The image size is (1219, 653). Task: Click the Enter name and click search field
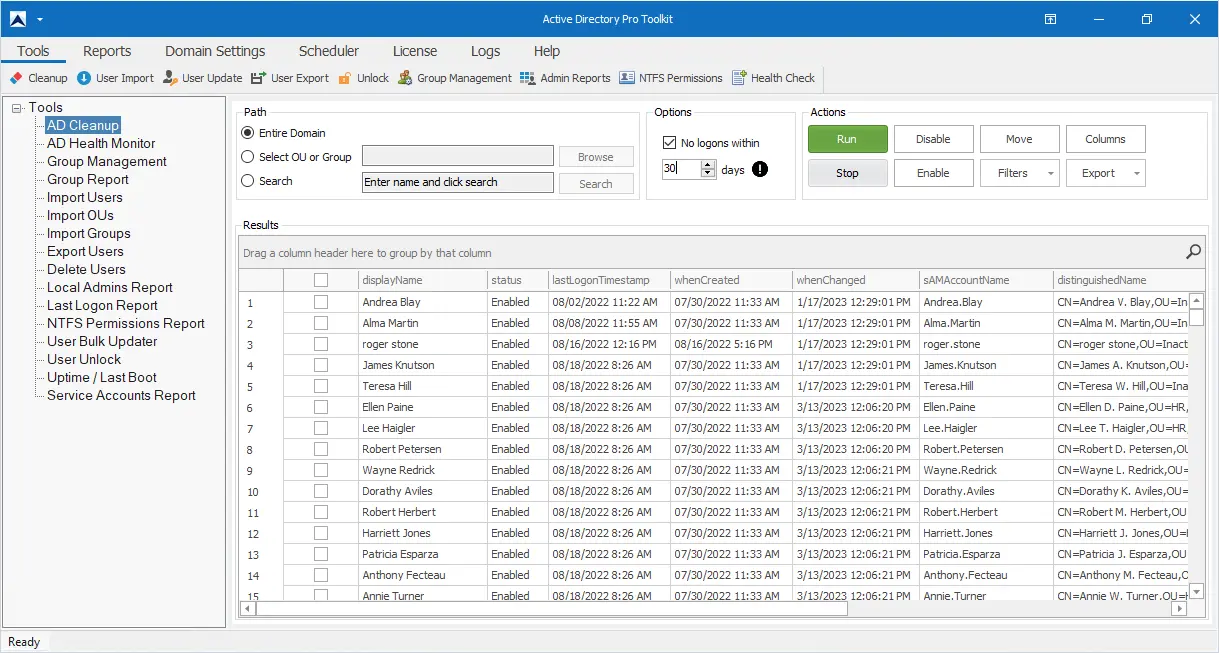point(457,182)
